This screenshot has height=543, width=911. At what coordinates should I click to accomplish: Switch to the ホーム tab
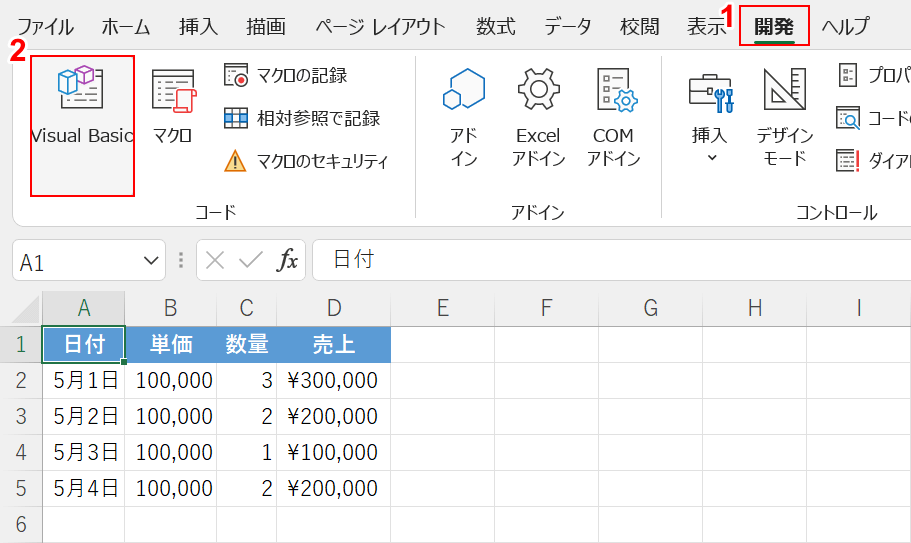(126, 26)
